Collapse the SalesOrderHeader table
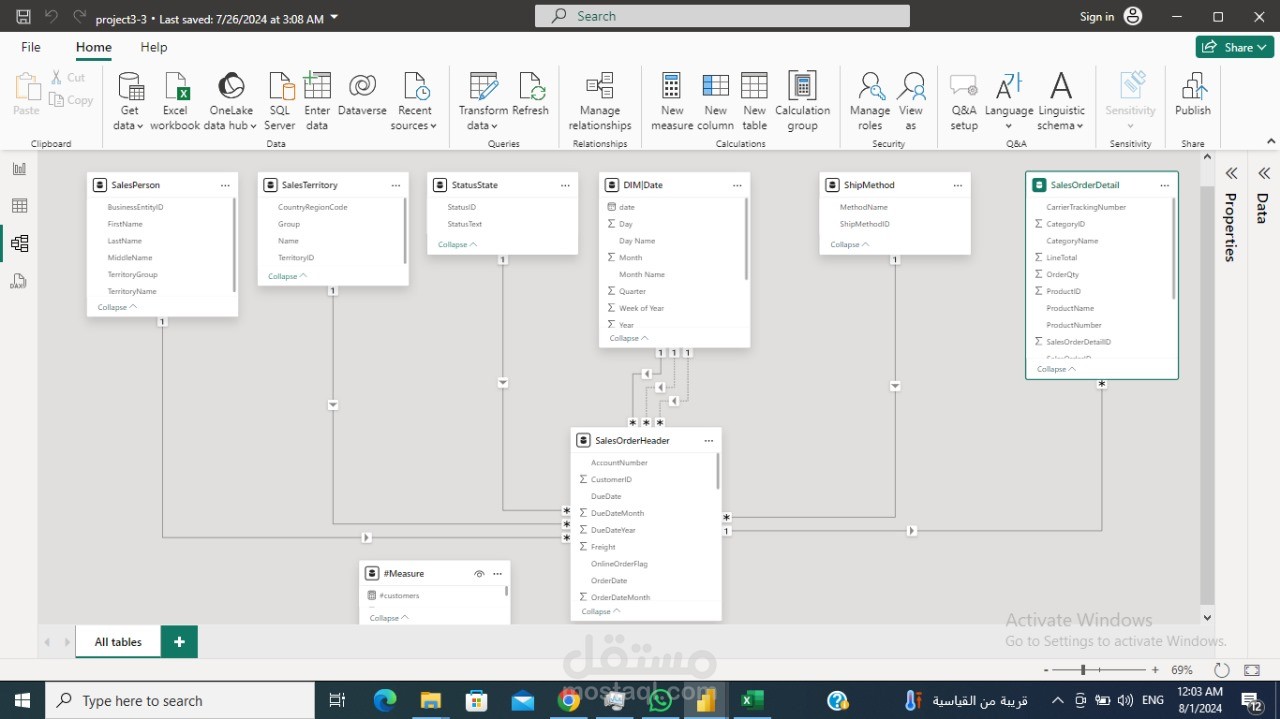The width and height of the screenshot is (1280, 719). pos(601,611)
